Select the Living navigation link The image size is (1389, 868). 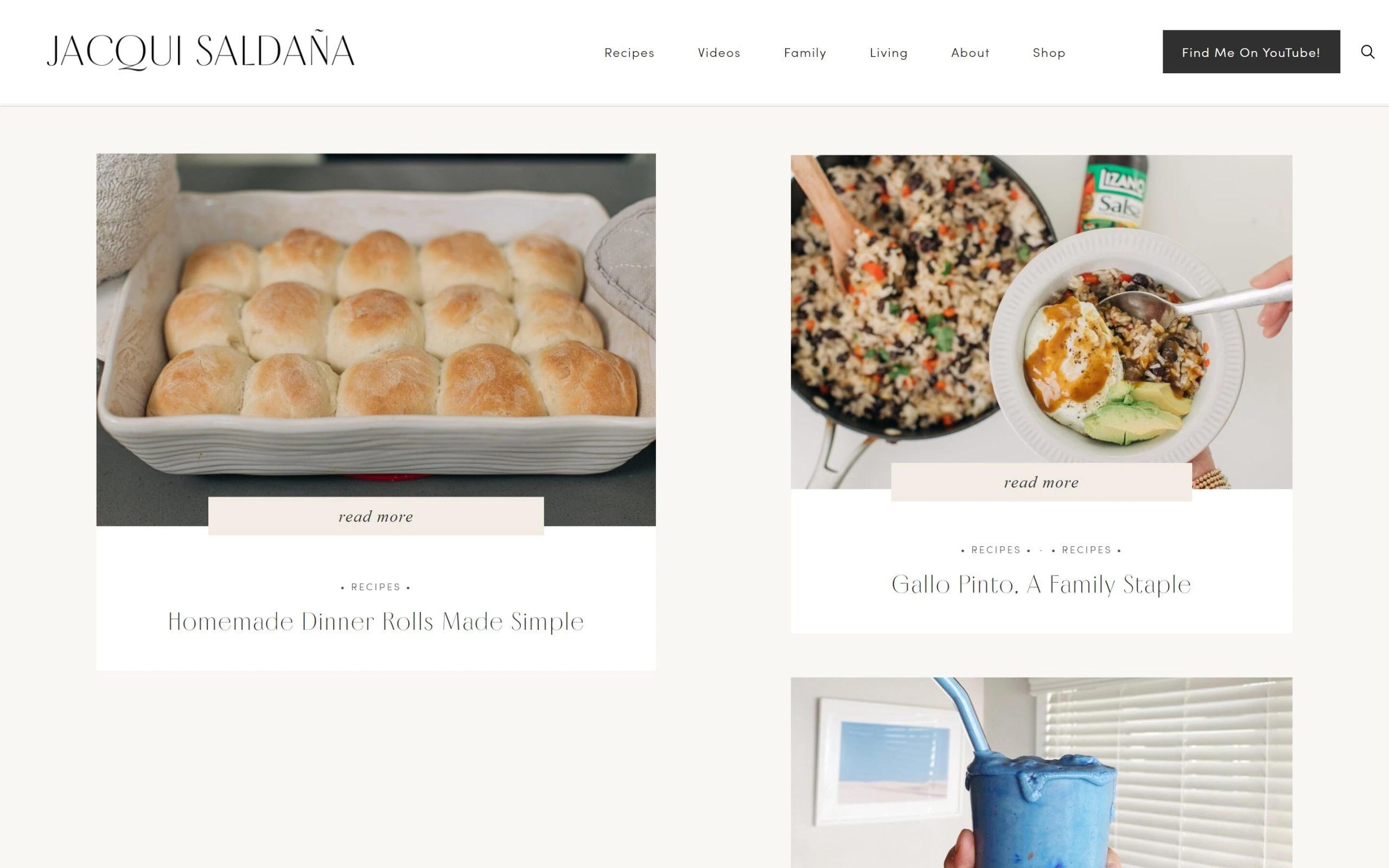coord(889,53)
